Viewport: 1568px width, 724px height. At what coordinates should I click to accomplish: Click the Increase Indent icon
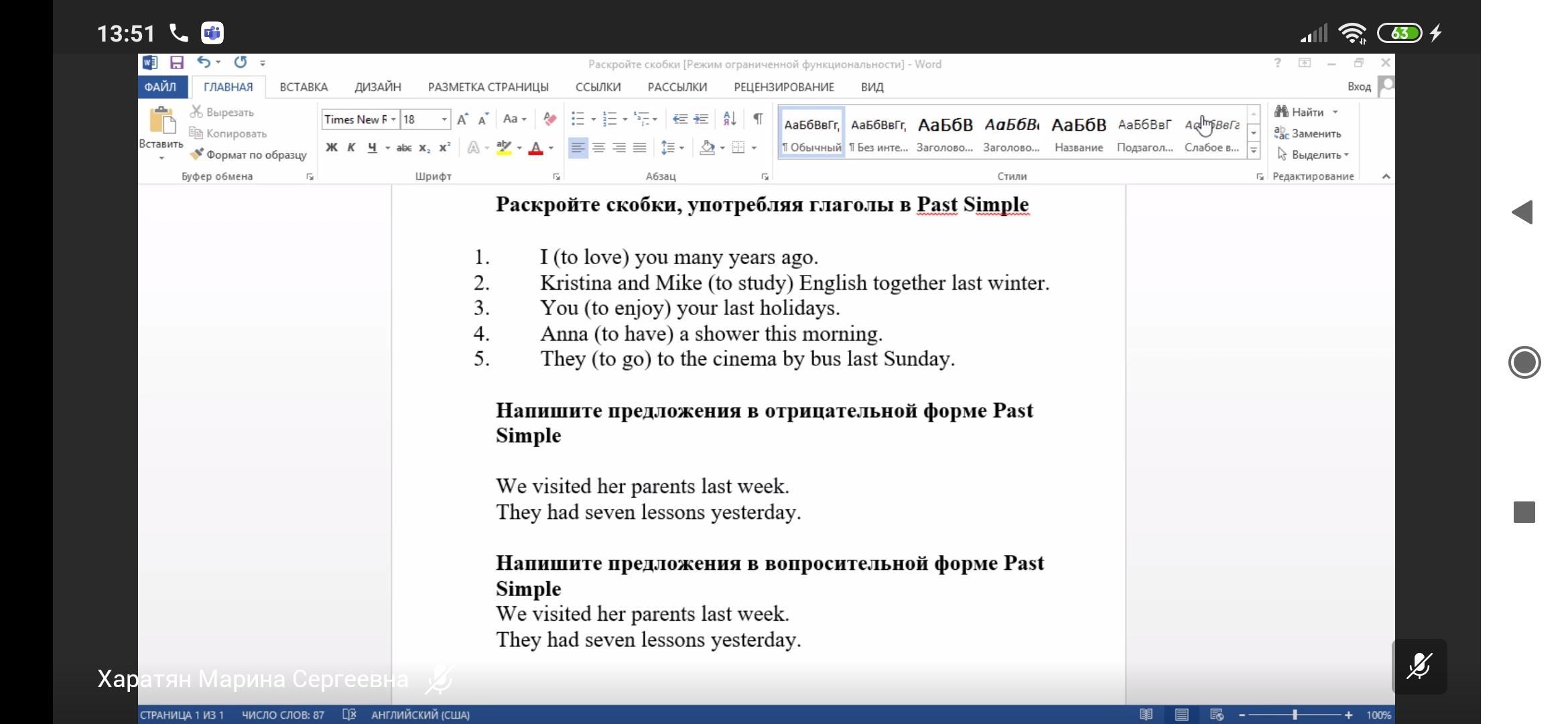(701, 119)
